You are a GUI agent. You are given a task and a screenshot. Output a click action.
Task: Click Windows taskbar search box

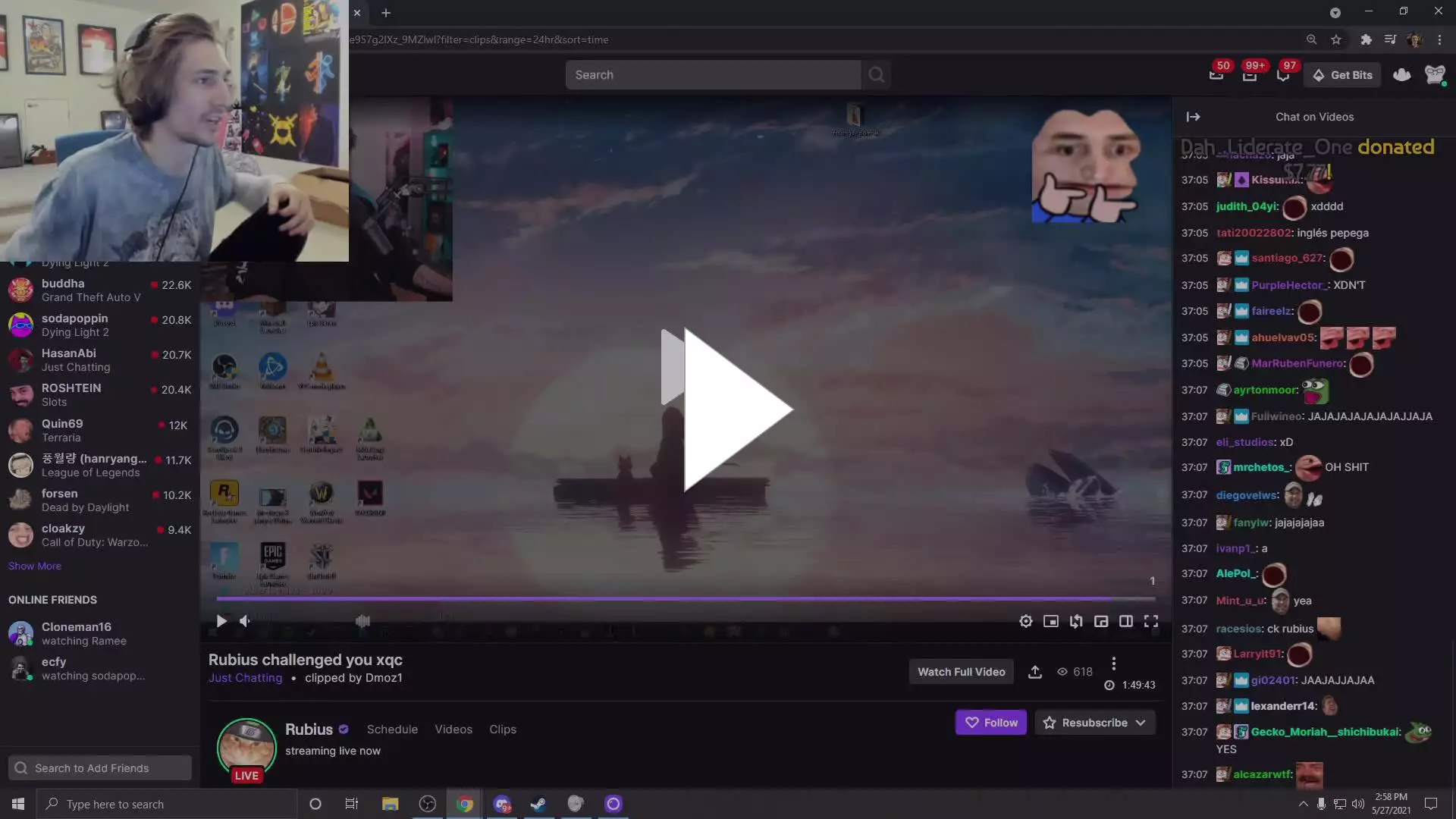[x=167, y=804]
